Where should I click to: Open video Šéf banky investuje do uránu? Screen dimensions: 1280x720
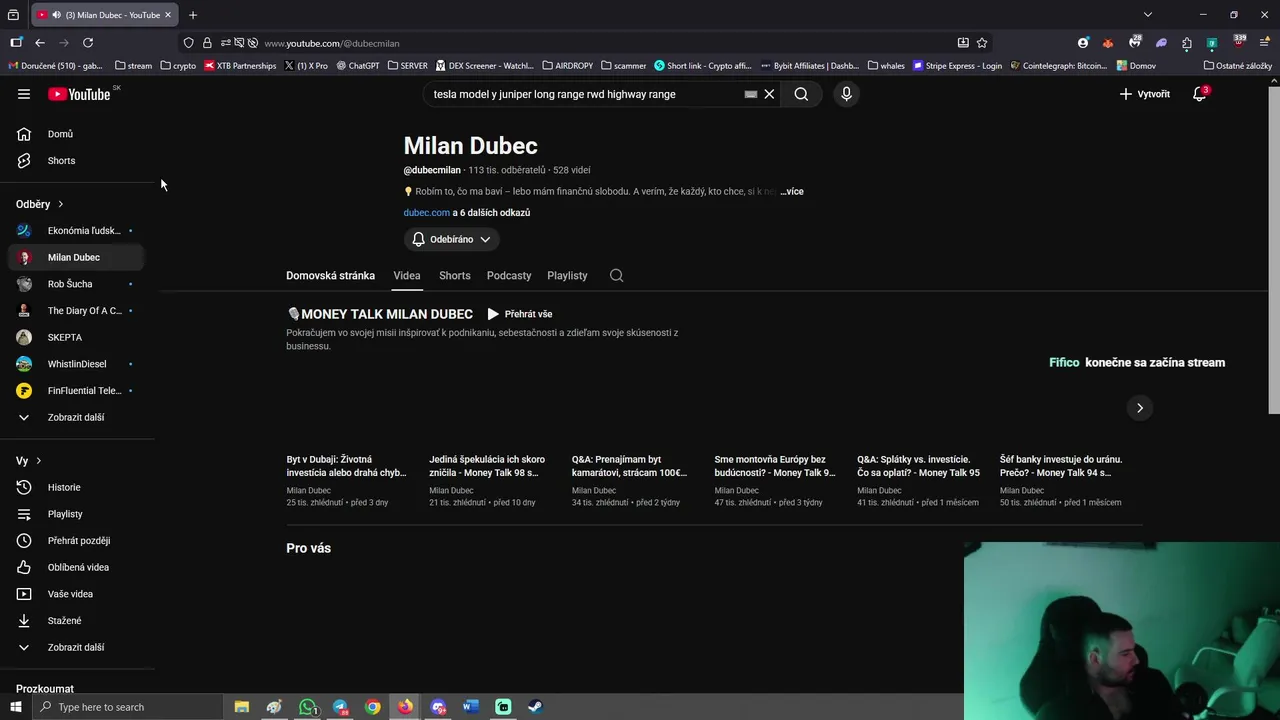point(1061,466)
